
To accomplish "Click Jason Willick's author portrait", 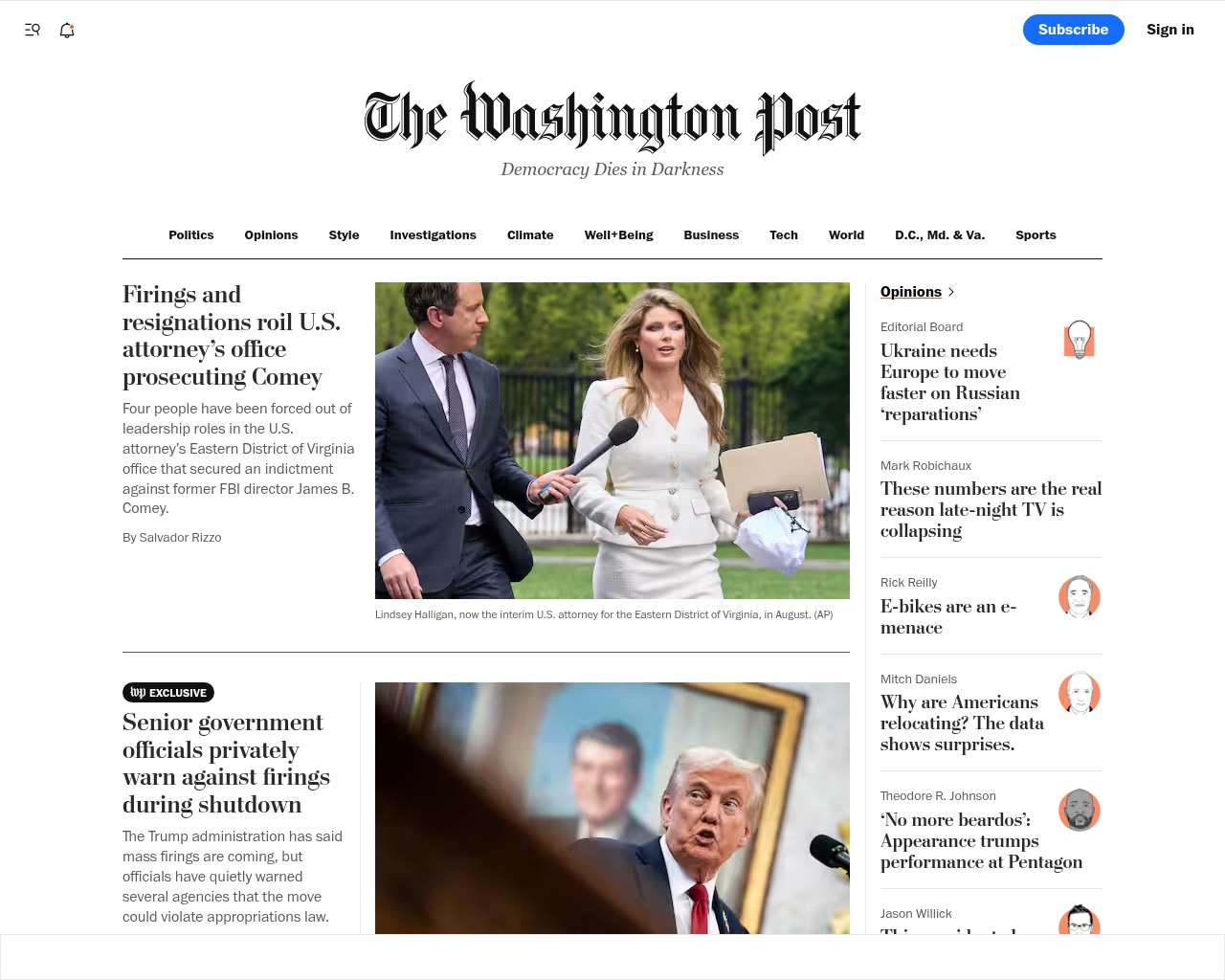I will click(x=1080, y=920).
